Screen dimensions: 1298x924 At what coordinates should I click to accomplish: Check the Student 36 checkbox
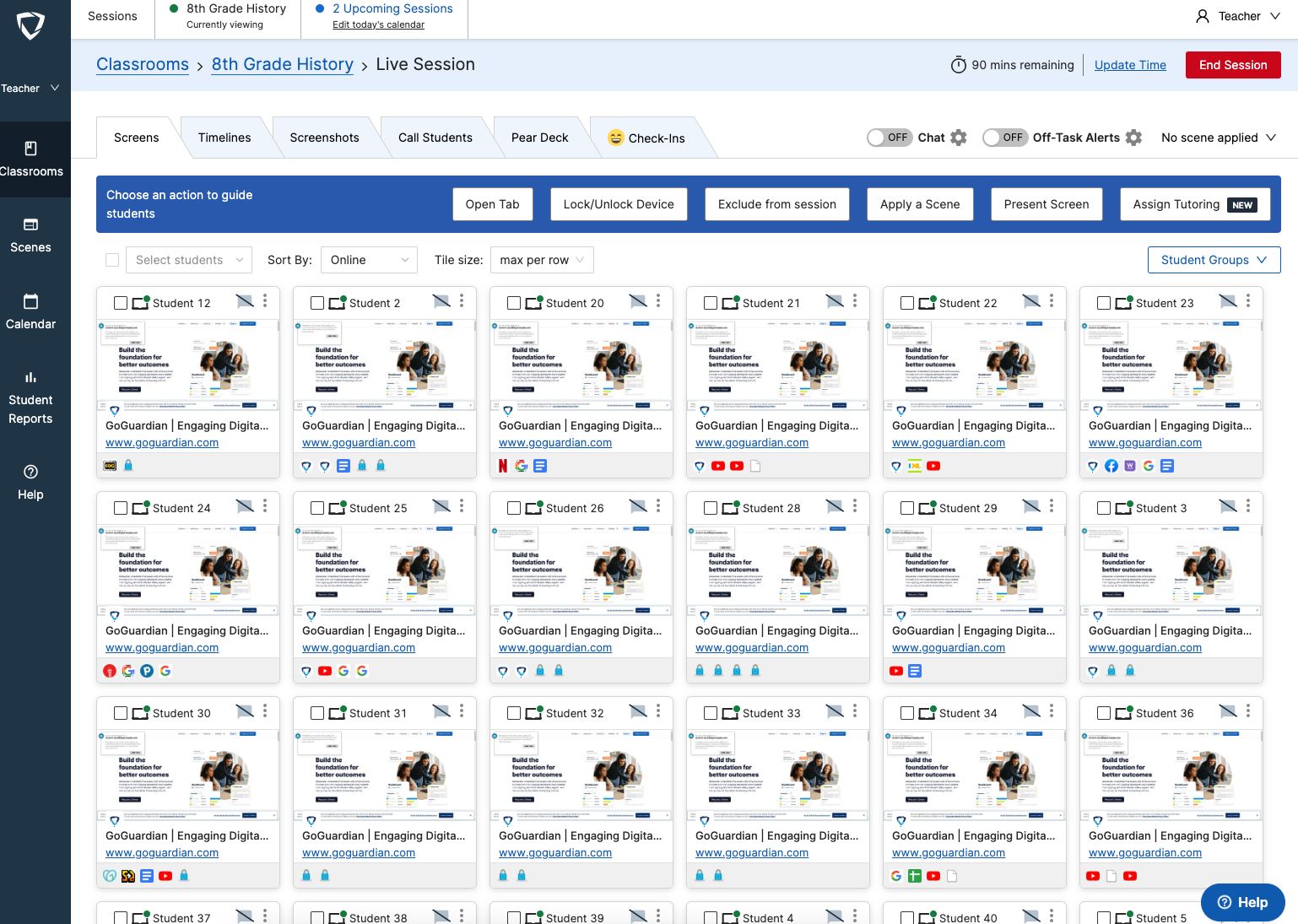pyautogui.click(x=1104, y=713)
